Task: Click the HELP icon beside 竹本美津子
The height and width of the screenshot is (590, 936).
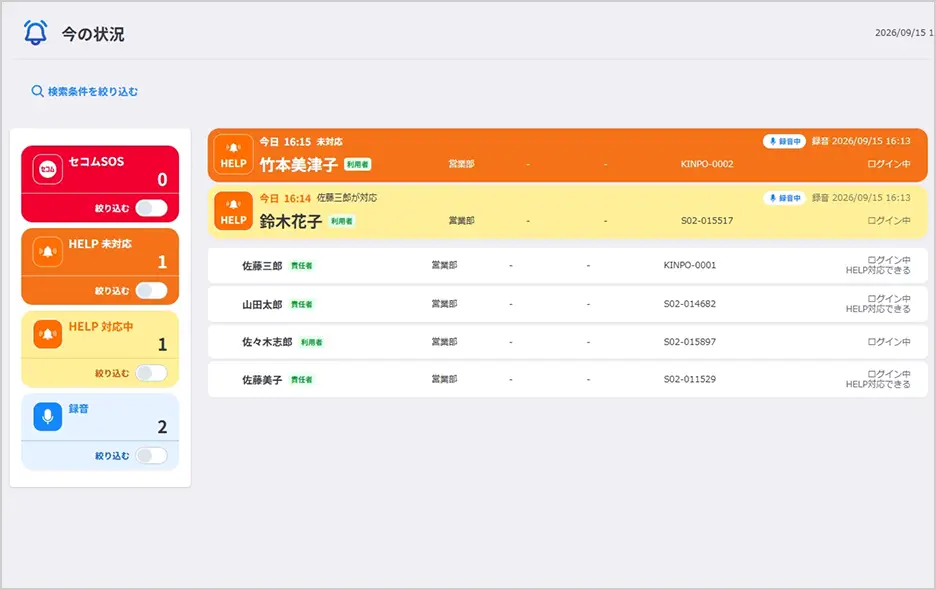Action: 233,155
